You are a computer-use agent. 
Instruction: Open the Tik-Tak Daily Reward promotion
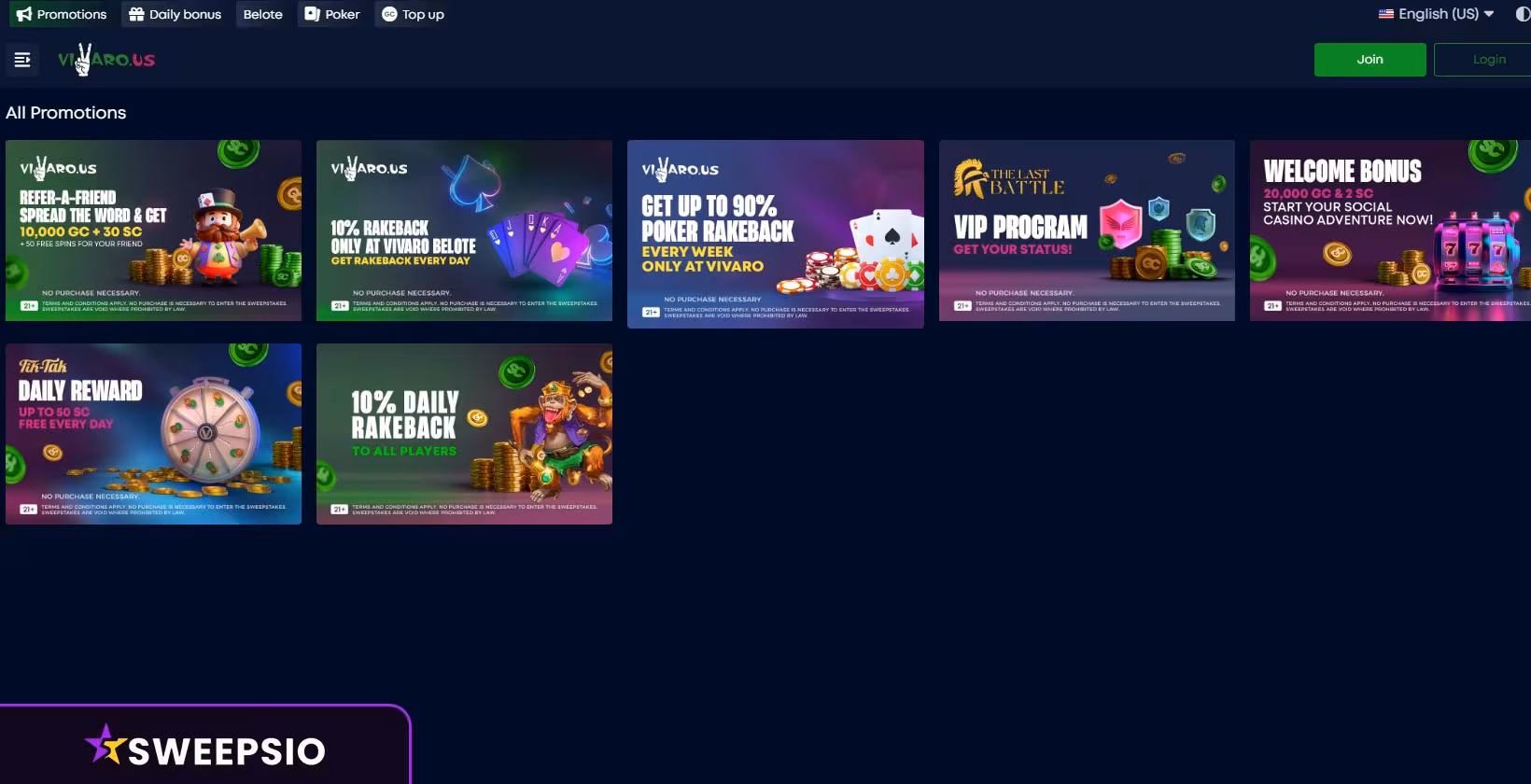153,434
